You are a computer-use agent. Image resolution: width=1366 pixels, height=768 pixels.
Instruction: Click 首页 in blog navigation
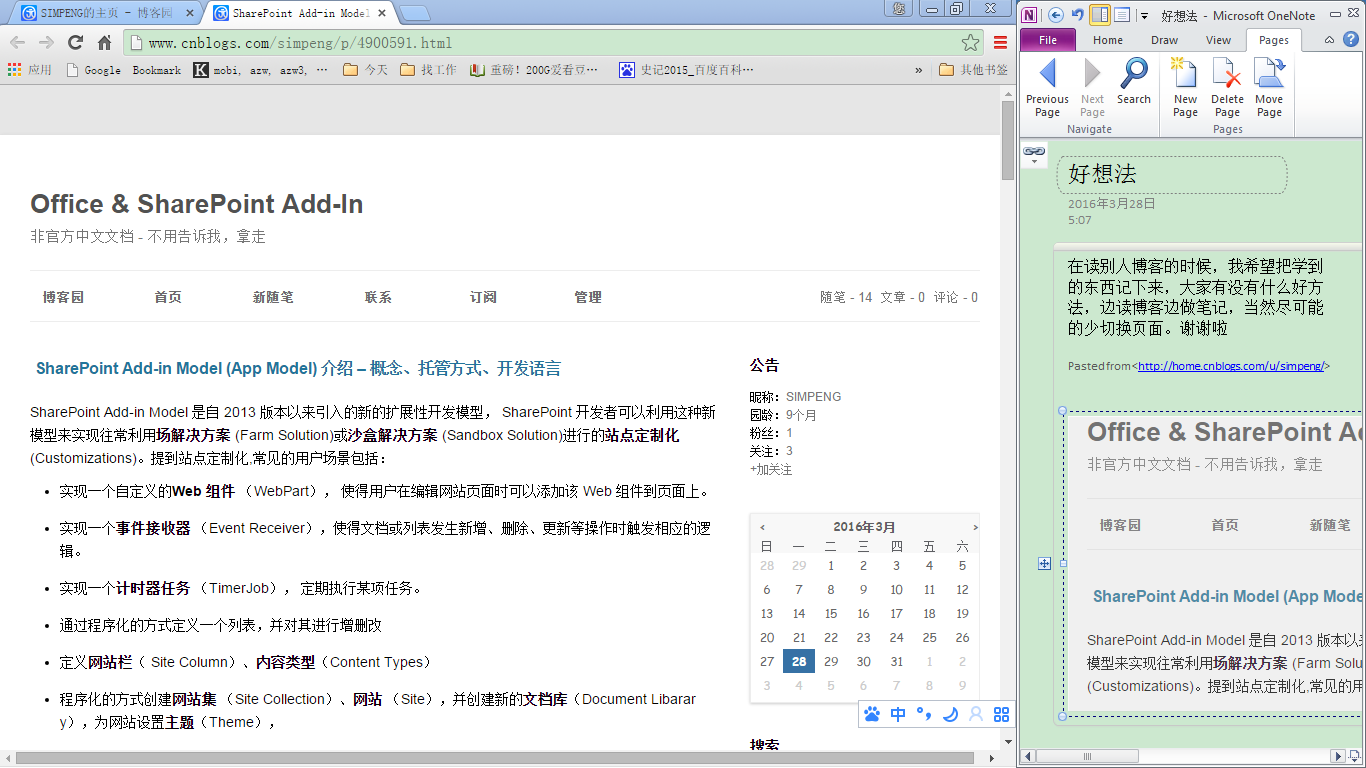[168, 297]
